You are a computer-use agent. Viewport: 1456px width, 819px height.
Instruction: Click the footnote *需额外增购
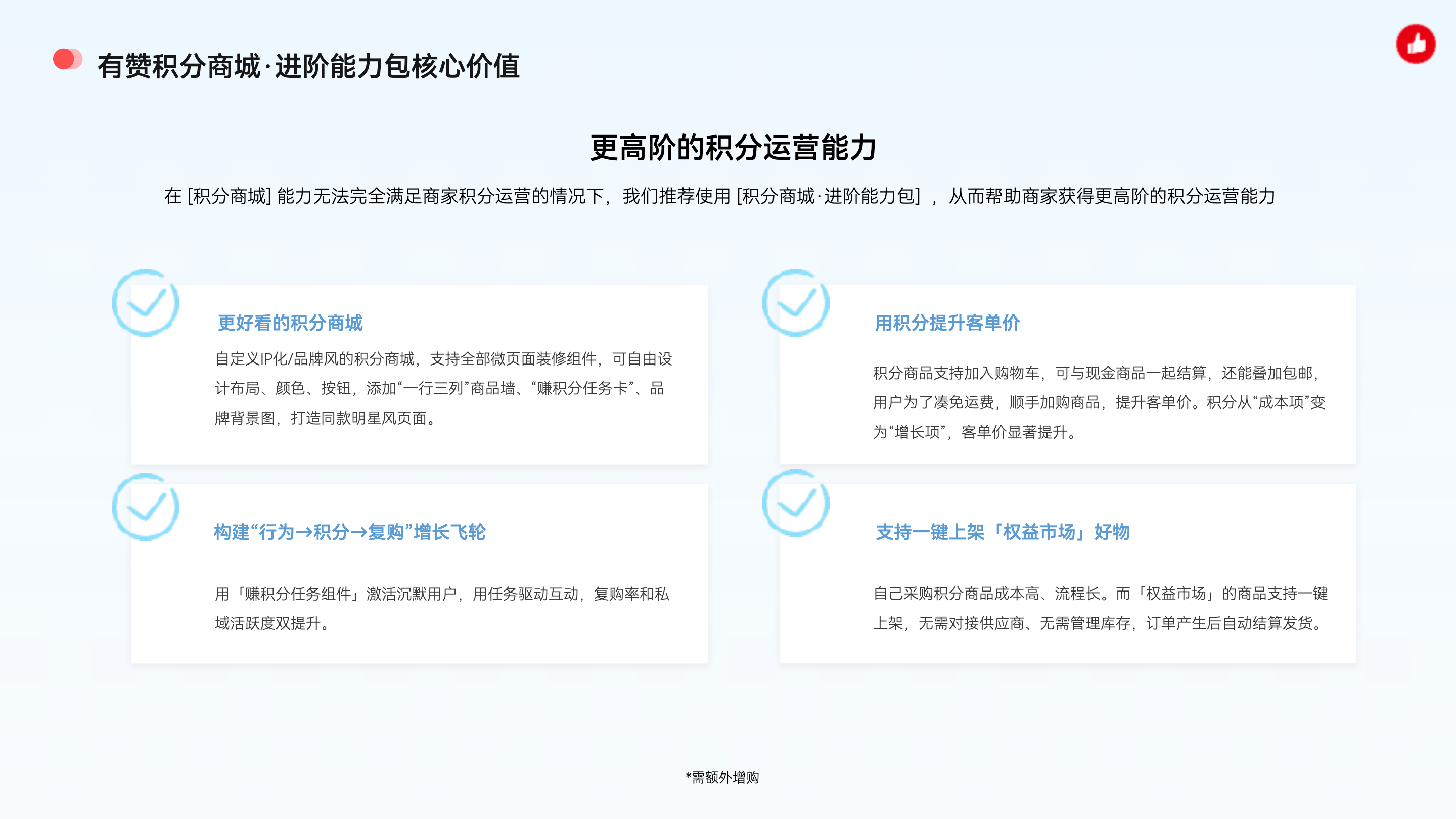tap(722, 777)
